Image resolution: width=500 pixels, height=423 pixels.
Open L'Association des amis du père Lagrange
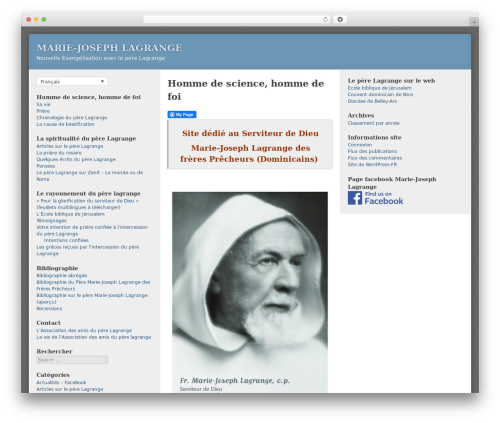point(84,330)
